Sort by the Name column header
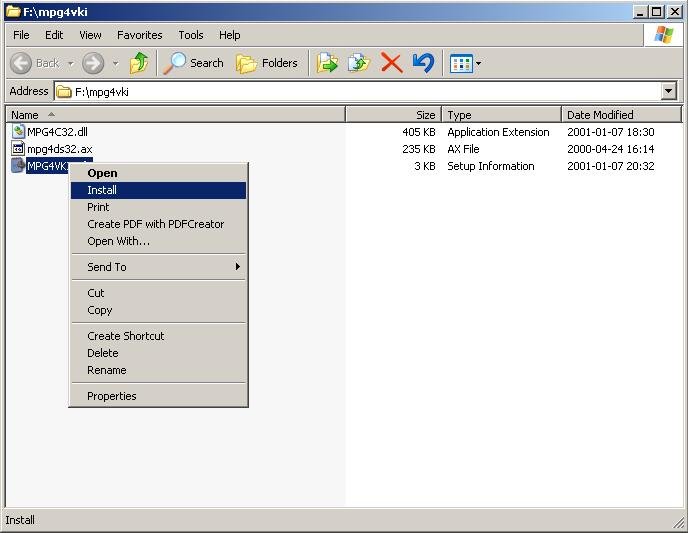Screen dimensions: 688x533 (x=176, y=115)
